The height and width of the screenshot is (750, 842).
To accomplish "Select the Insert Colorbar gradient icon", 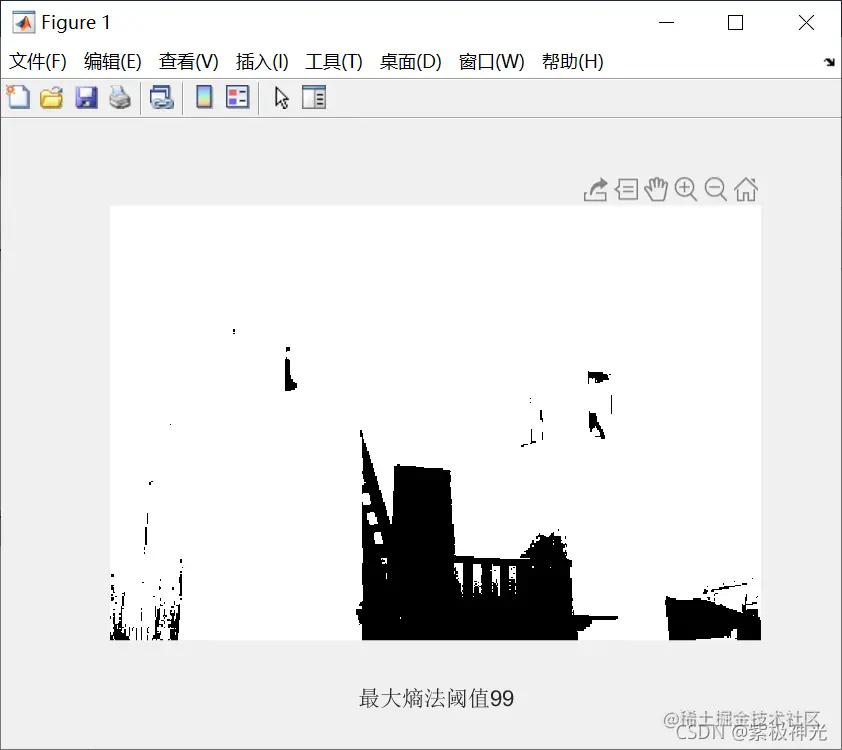I will pos(204,97).
